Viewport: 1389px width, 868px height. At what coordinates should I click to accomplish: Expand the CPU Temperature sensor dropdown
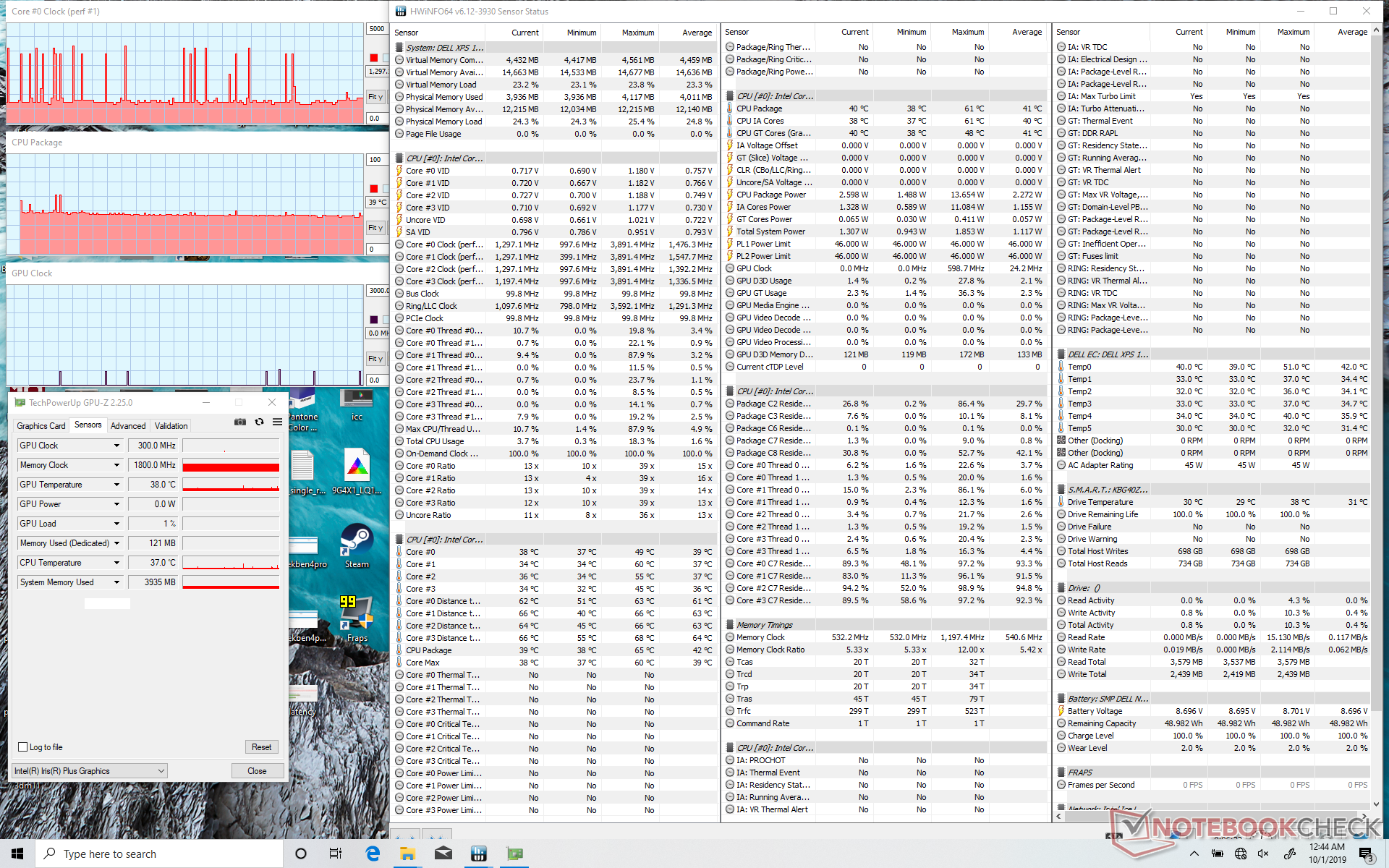[116, 563]
